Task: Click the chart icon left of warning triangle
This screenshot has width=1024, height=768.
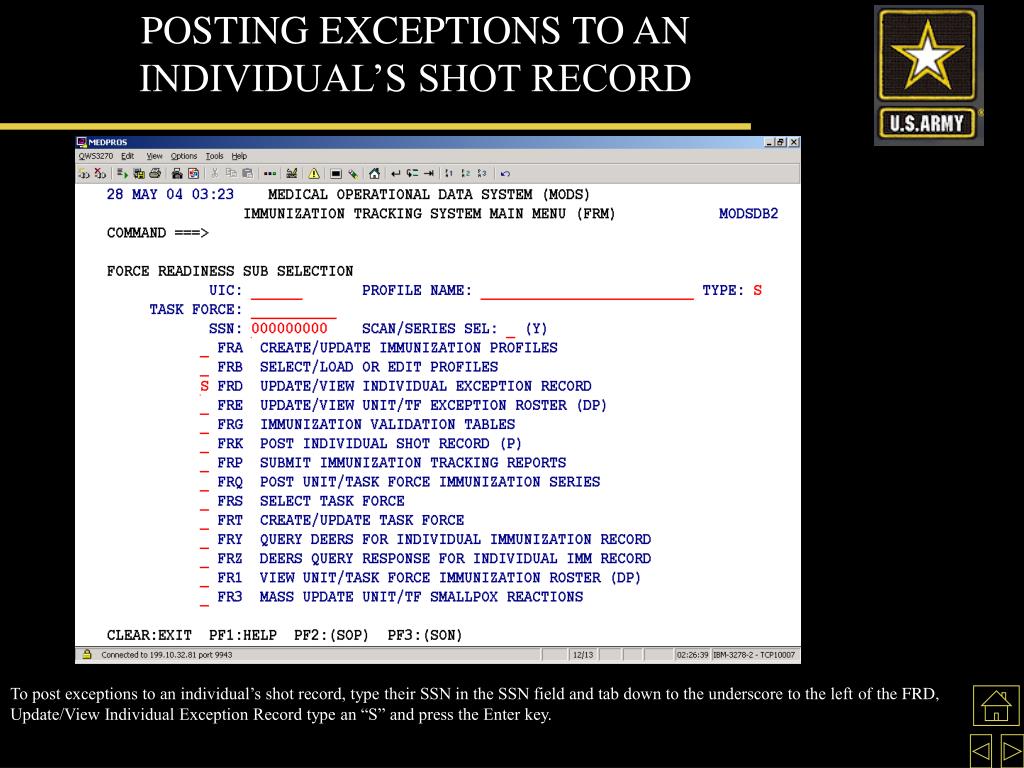Action: 292,173
